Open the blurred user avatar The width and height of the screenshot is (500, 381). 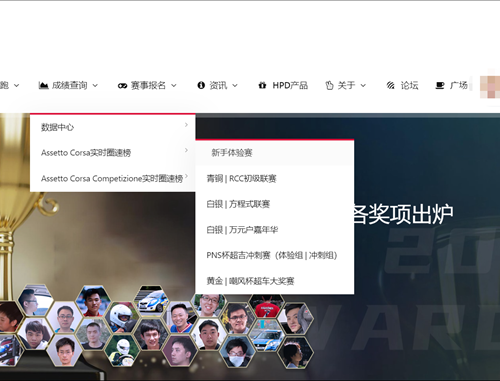click(490, 87)
